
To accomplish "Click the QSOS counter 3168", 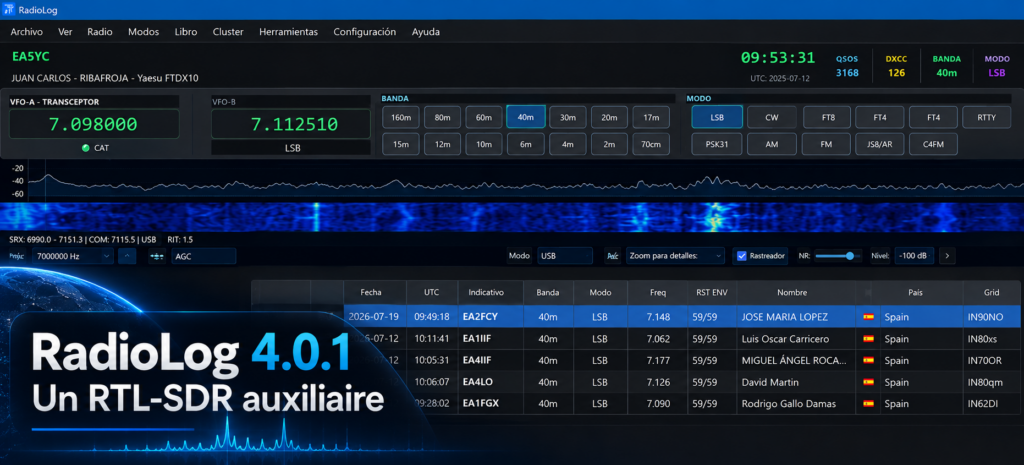I will 848,72.
